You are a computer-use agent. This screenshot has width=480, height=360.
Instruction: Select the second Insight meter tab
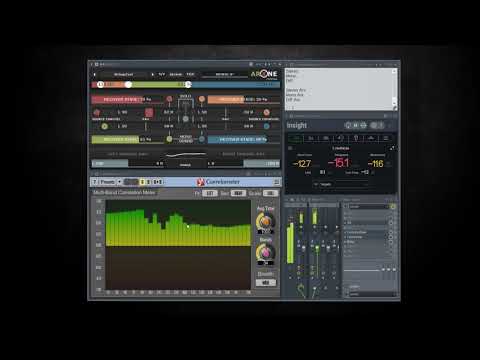[311, 138]
